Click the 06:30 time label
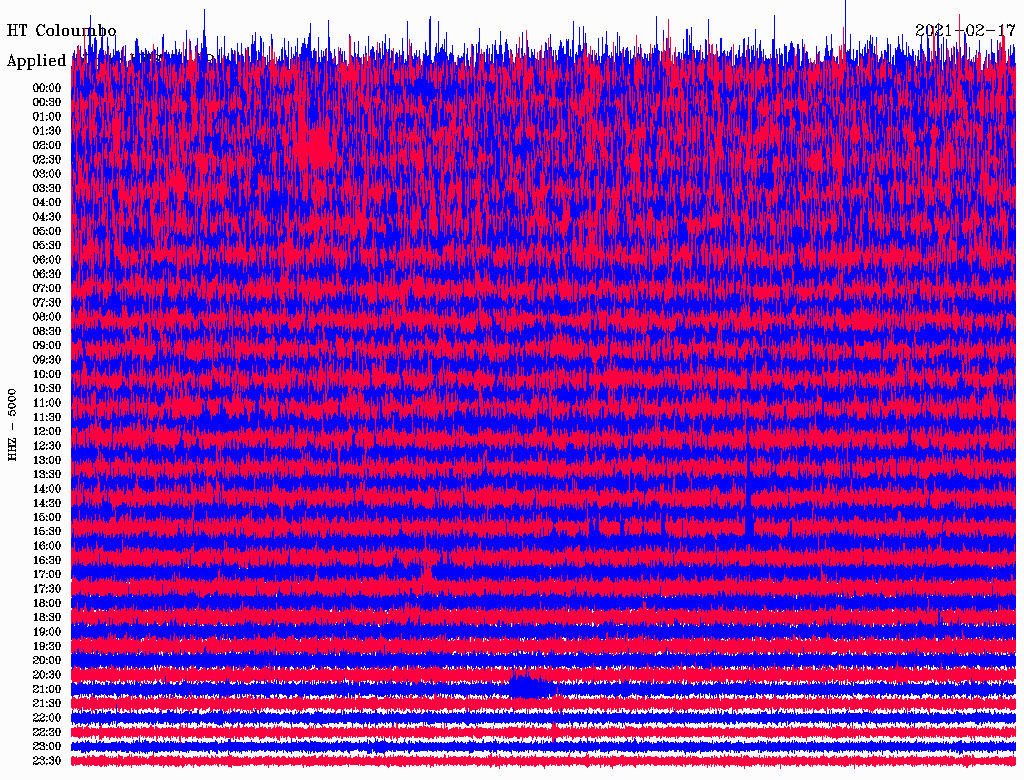1024x780 pixels. [x=47, y=274]
